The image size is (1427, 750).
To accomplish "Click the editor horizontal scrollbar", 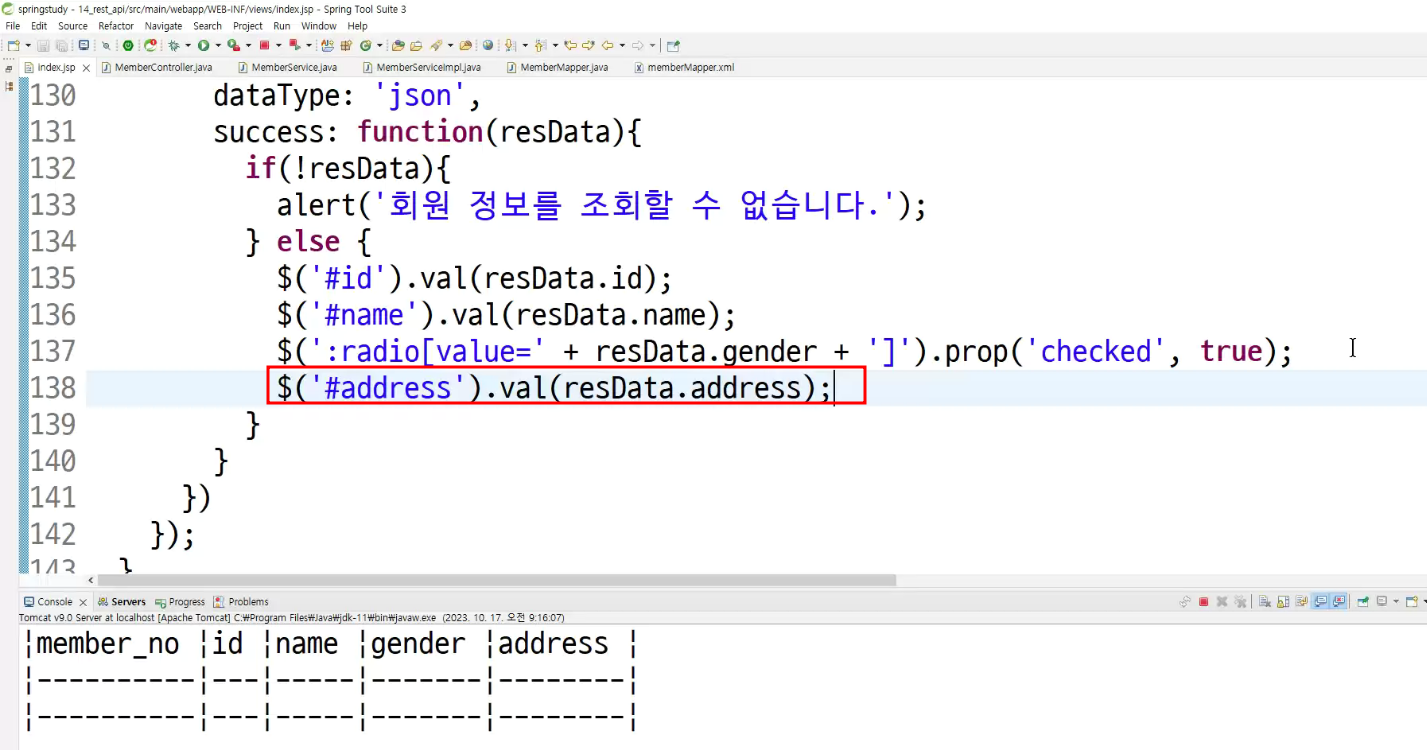I will click(497, 580).
